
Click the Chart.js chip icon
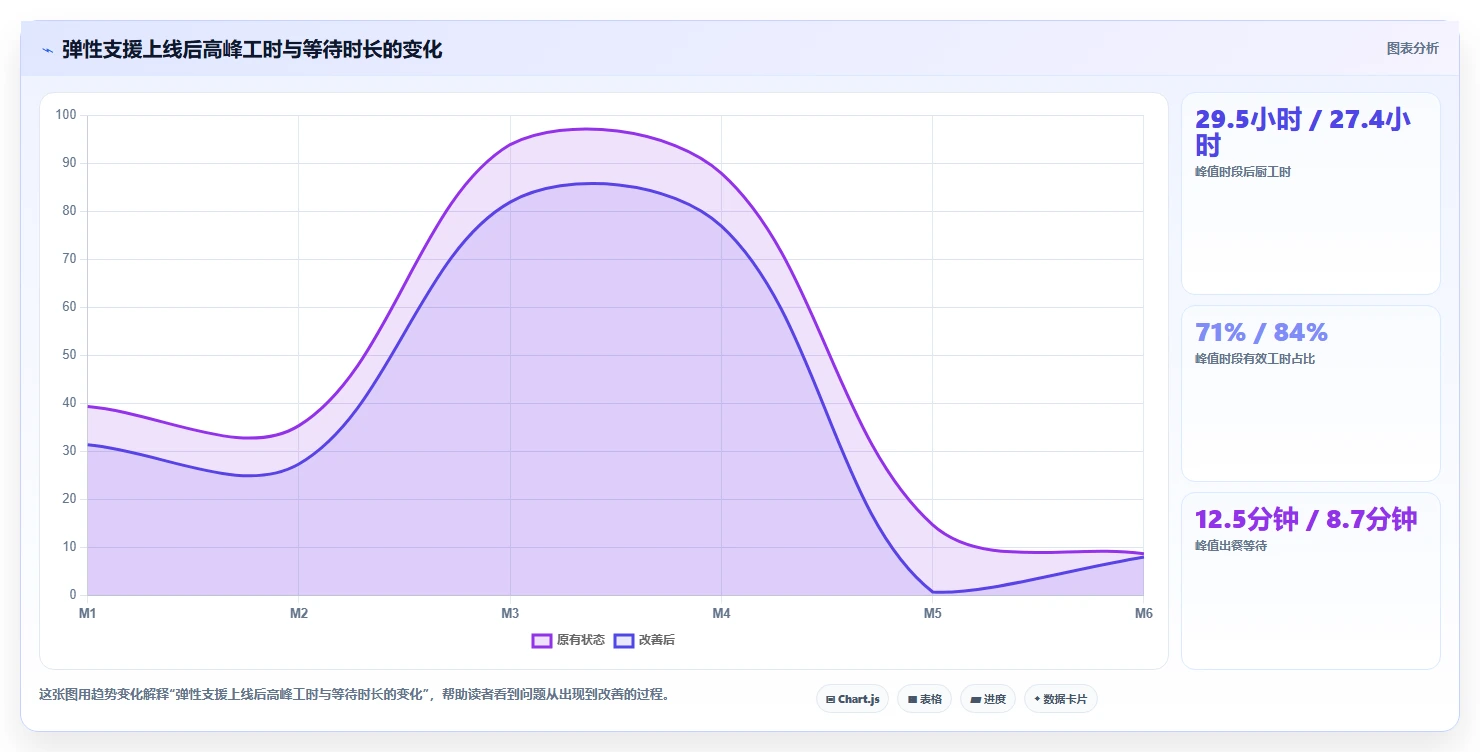830,699
